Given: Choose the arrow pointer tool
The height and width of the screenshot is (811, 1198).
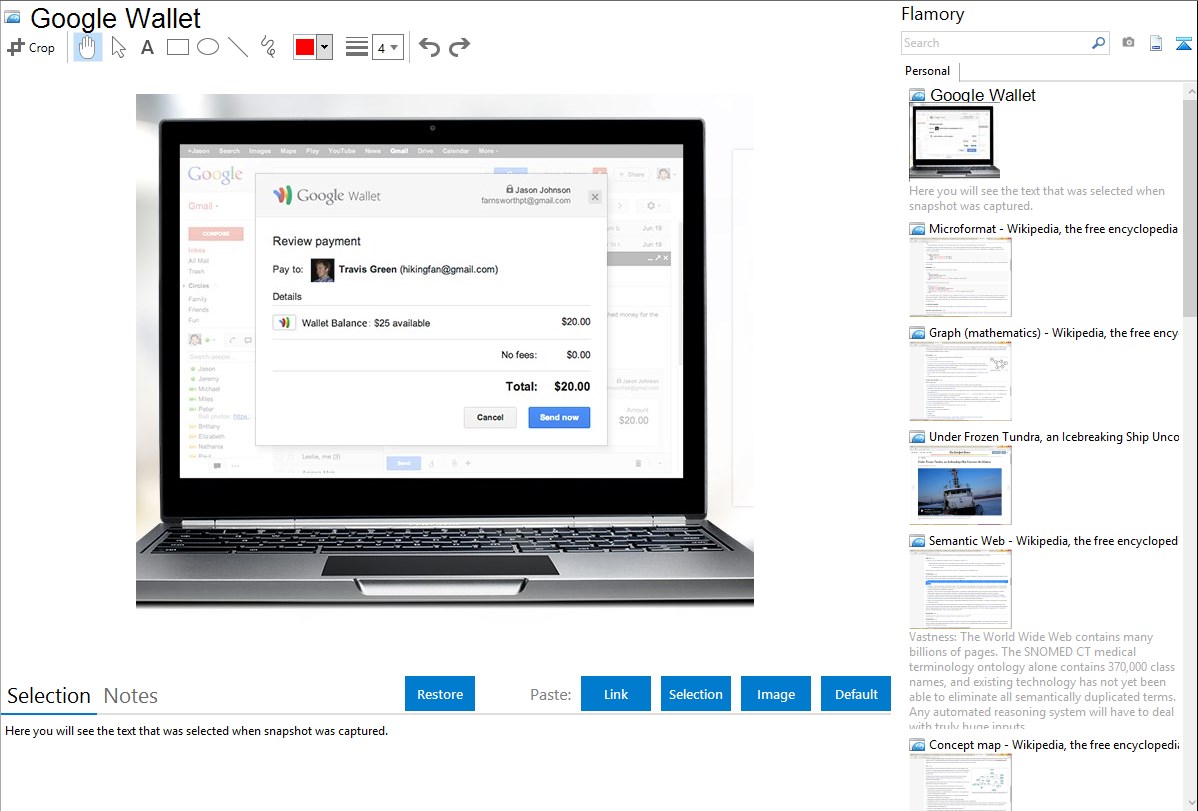Looking at the screenshot, I should (118, 47).
